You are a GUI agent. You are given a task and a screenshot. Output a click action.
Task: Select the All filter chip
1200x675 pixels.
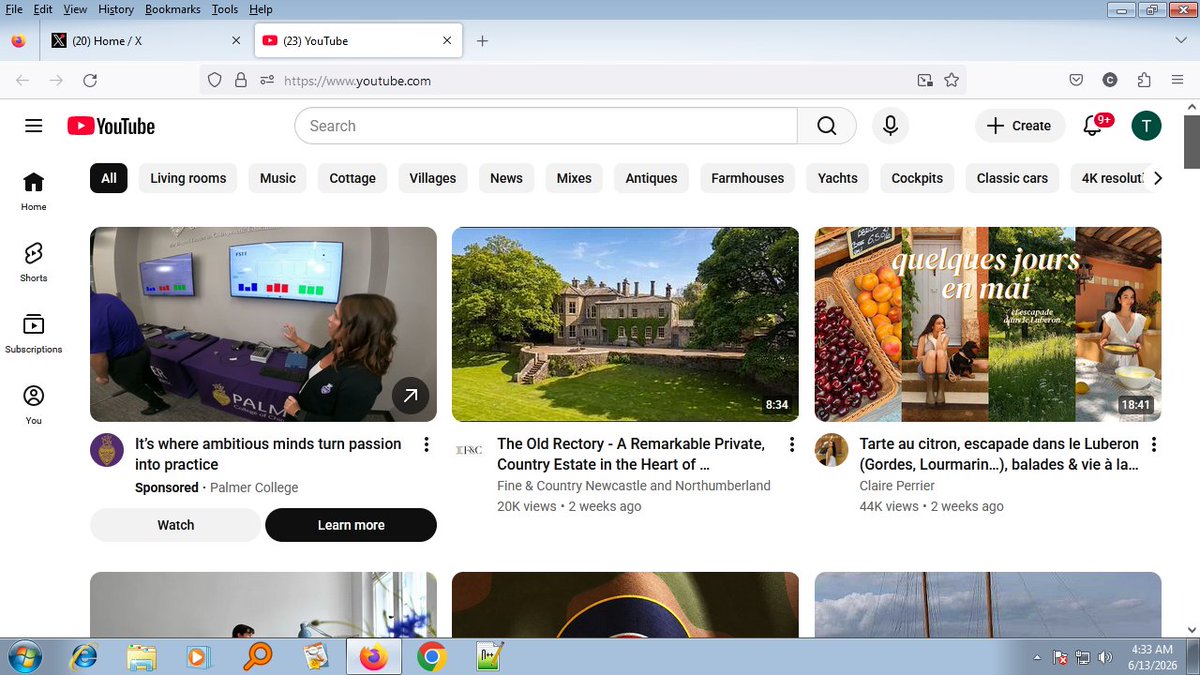109,178
